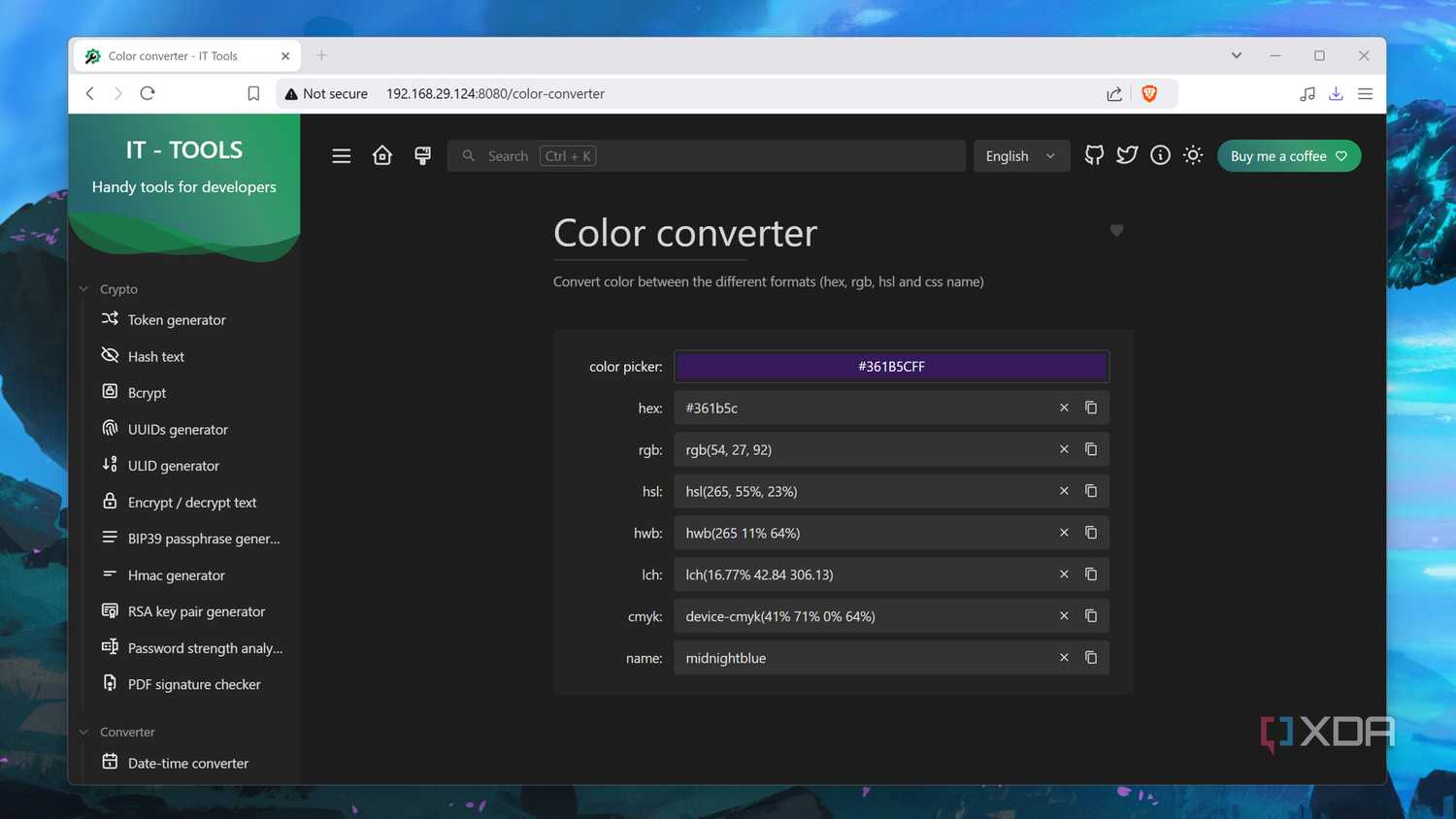The image size is (1456, 819).
Task: Reload the current page
Action: point(148,93)
